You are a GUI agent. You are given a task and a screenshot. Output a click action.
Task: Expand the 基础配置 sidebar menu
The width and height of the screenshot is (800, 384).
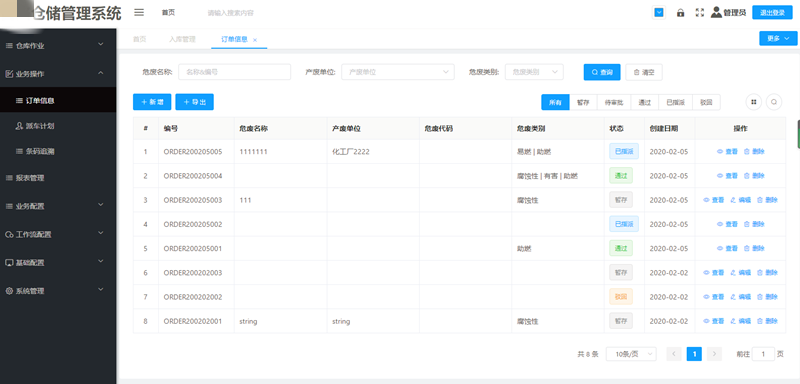(58, 263)
